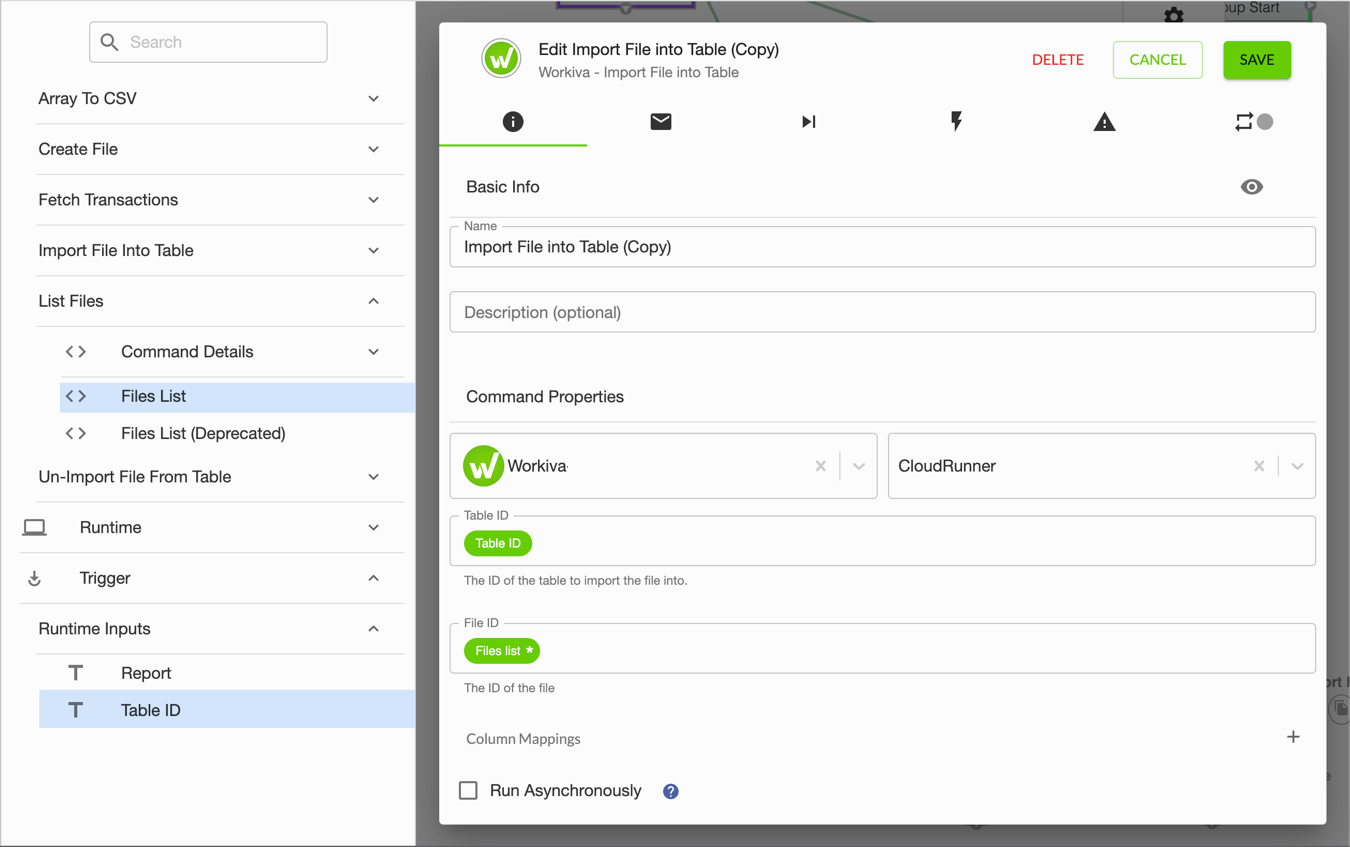The image size is (1350, 847).
Task: Click the Description optional field
Action: tap(883, 312)
